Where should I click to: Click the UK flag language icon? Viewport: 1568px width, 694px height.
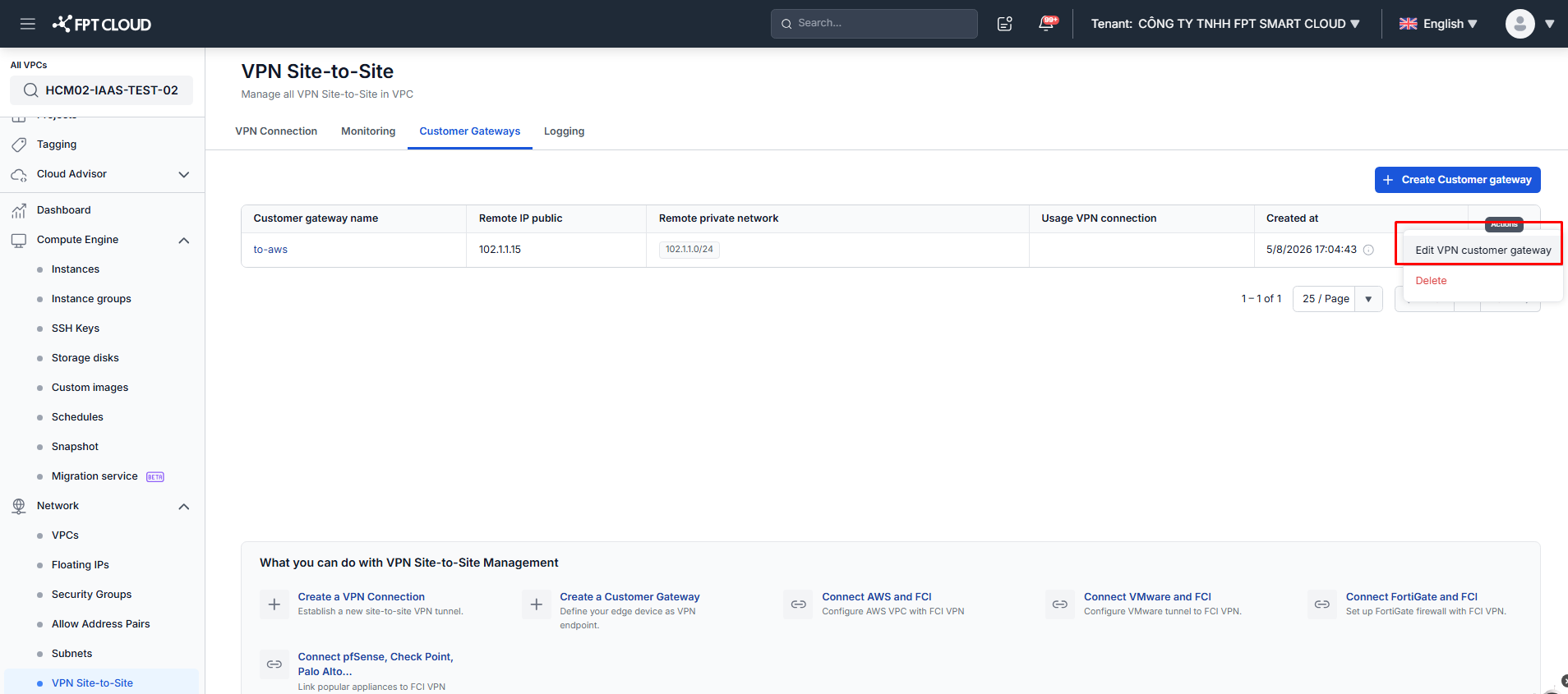pyautogui.click(x=1408, y=24)
